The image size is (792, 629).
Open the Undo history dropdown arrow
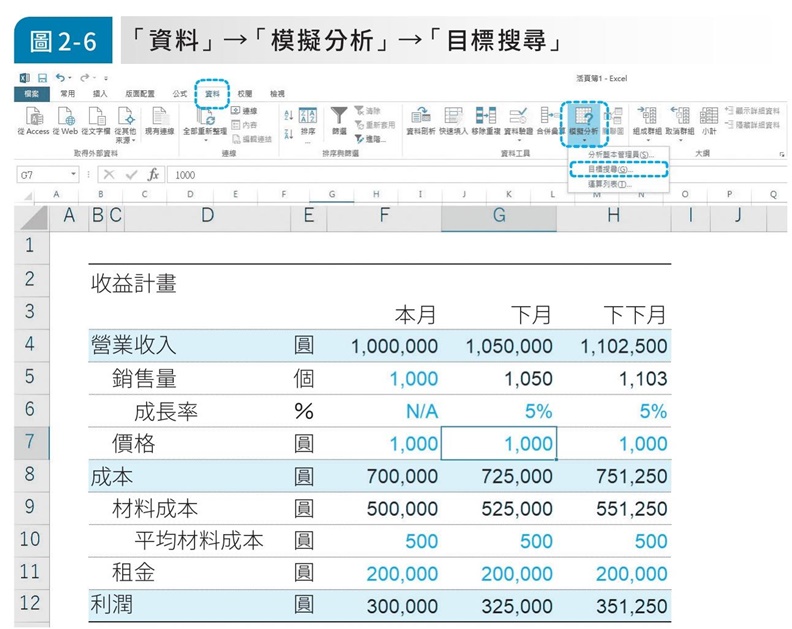tap(70, 78)
